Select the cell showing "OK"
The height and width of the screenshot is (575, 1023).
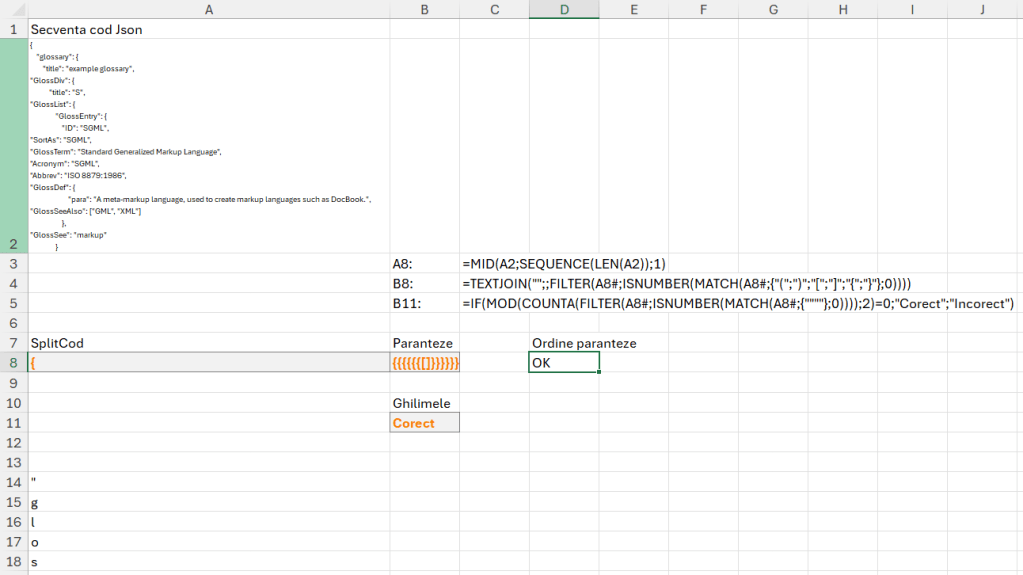tap(564, 363)
